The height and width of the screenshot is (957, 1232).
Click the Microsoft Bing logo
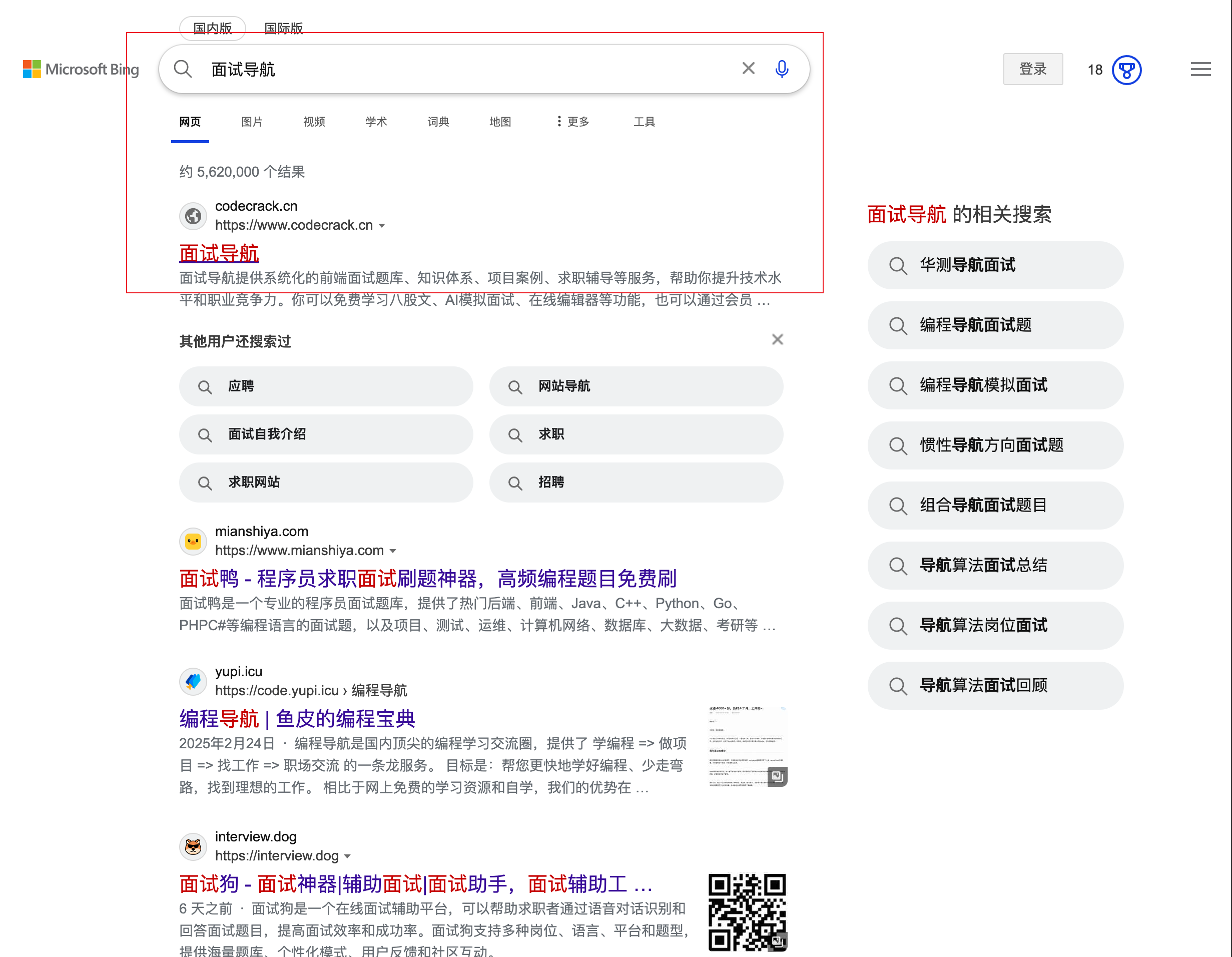point(81,69)
